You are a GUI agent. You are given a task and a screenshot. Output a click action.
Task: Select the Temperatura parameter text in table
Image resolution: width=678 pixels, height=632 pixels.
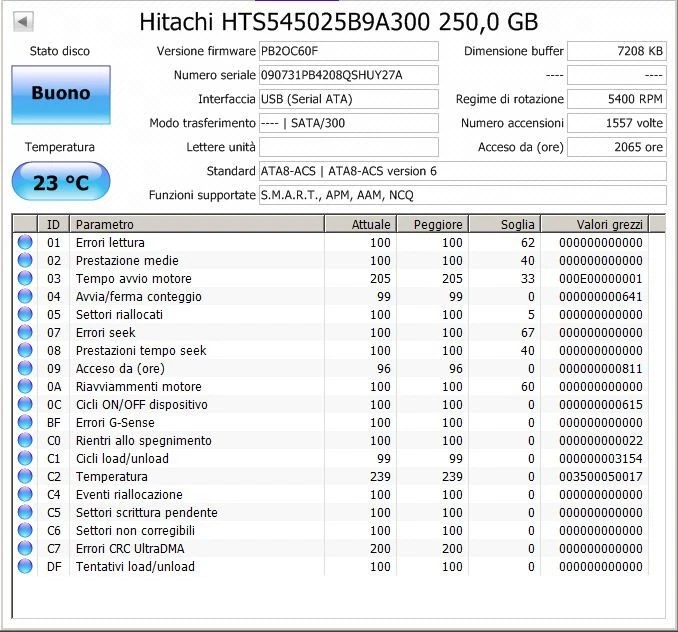point(112,476)
